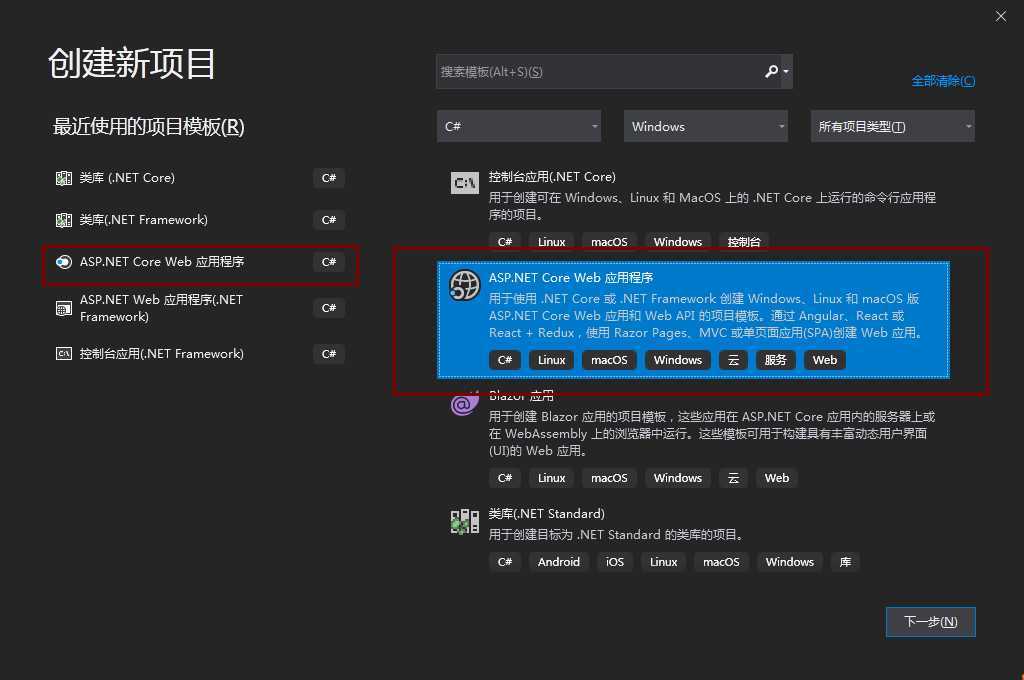
Task: Click the 控制台 tag under console app template
Action: coord(744,242)
